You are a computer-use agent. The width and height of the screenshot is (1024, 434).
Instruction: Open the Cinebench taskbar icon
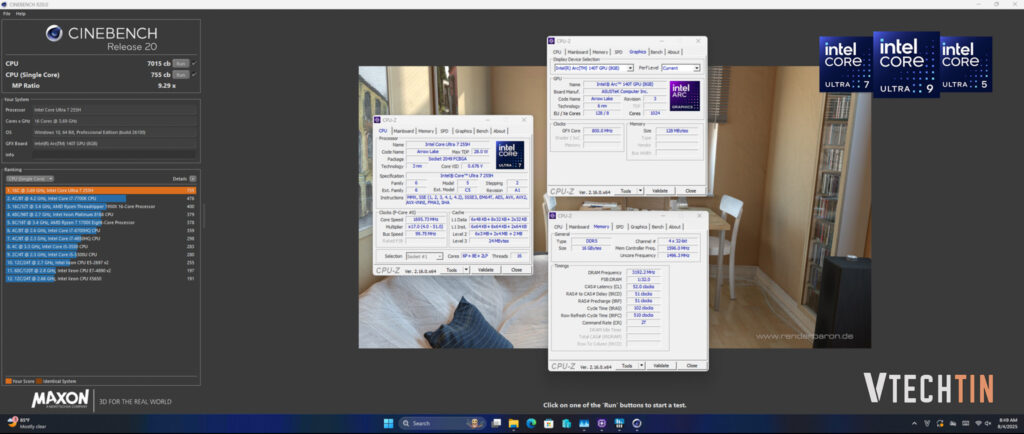click(637, 423)
